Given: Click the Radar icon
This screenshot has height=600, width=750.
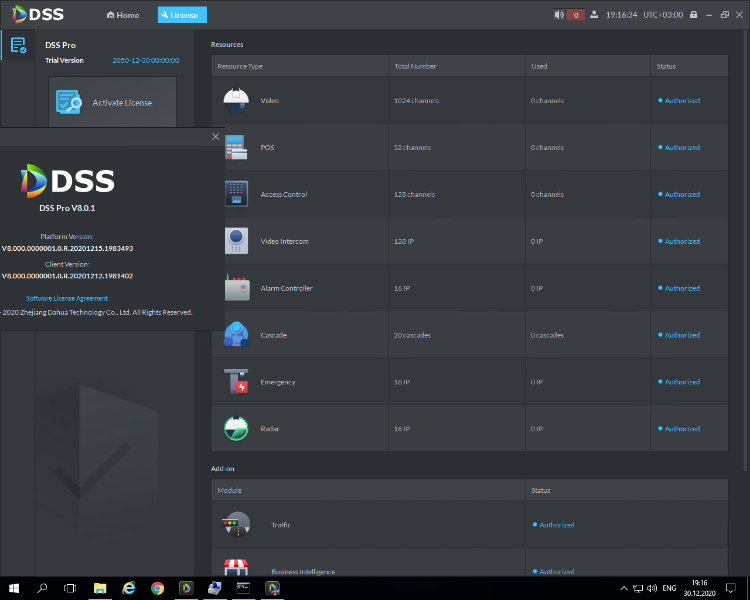Looking at the screenshot, I should 236,428.
